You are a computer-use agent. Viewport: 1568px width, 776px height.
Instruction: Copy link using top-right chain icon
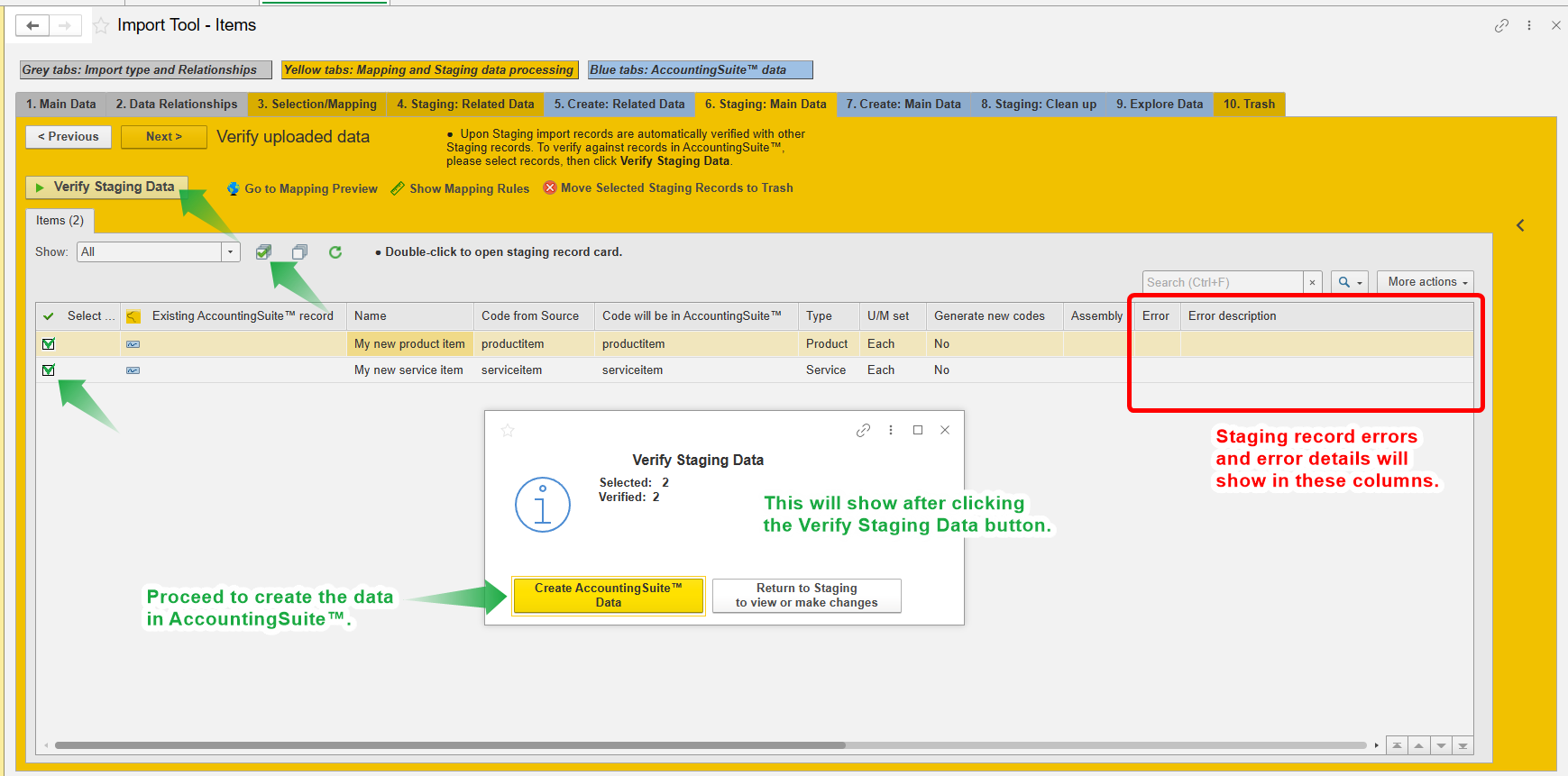tap(1501, 25)
